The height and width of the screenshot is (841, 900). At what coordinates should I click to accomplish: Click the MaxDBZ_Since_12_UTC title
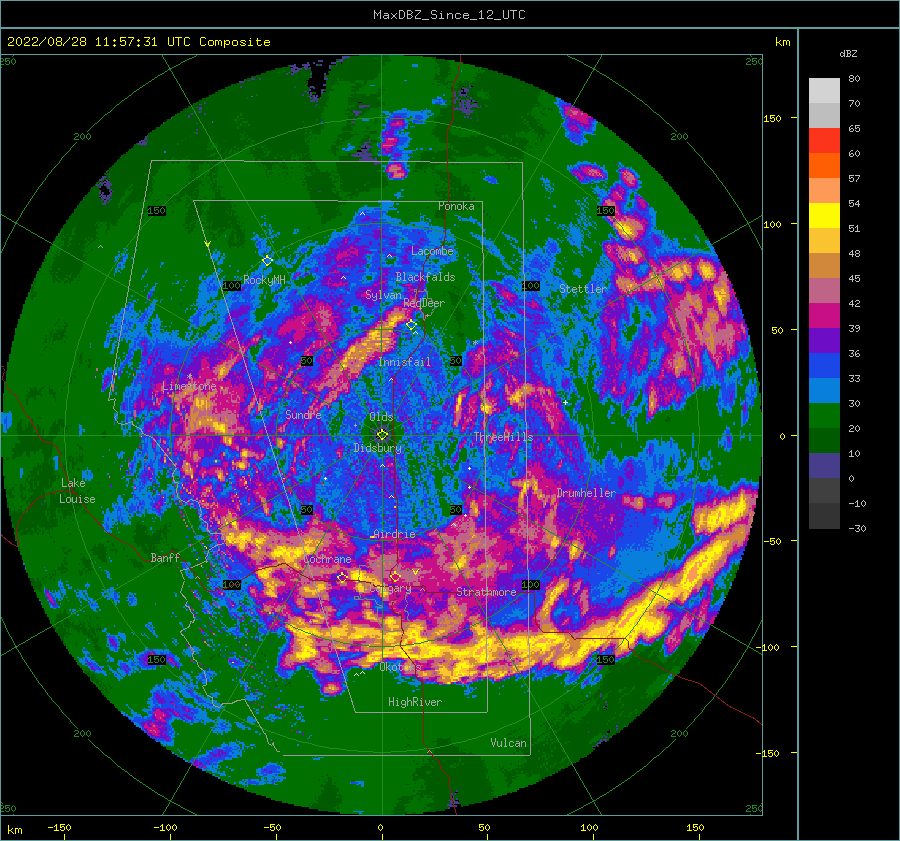(449, 15)
